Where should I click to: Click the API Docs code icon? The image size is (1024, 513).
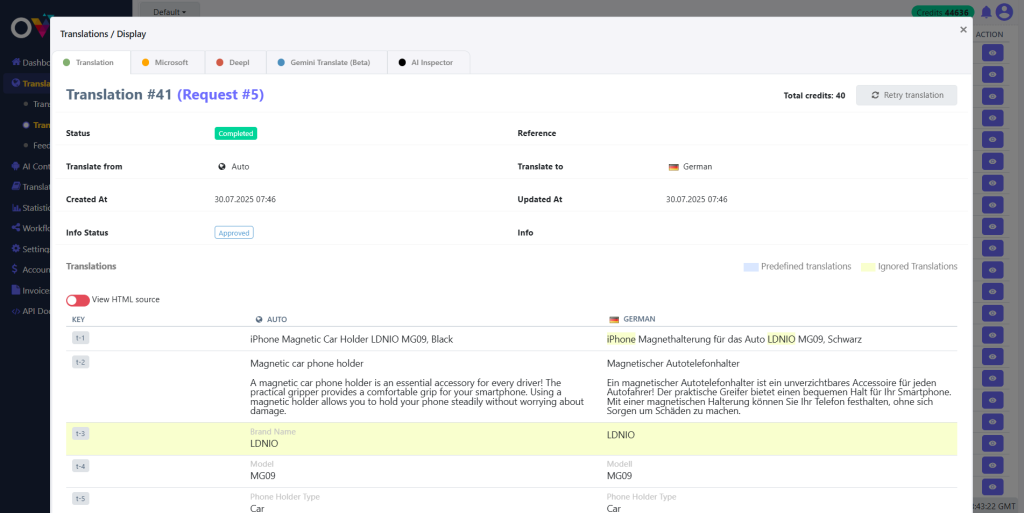pos(16,311)
